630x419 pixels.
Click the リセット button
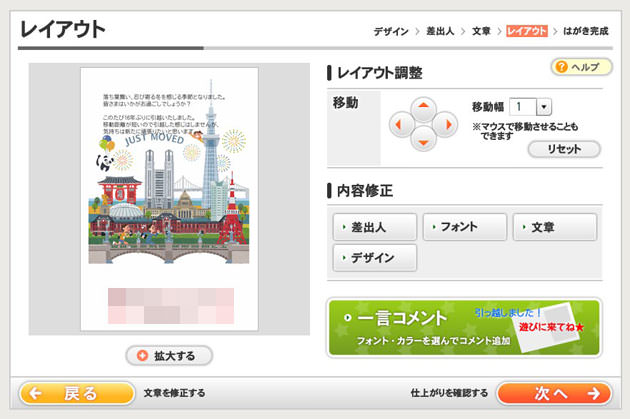564,149
